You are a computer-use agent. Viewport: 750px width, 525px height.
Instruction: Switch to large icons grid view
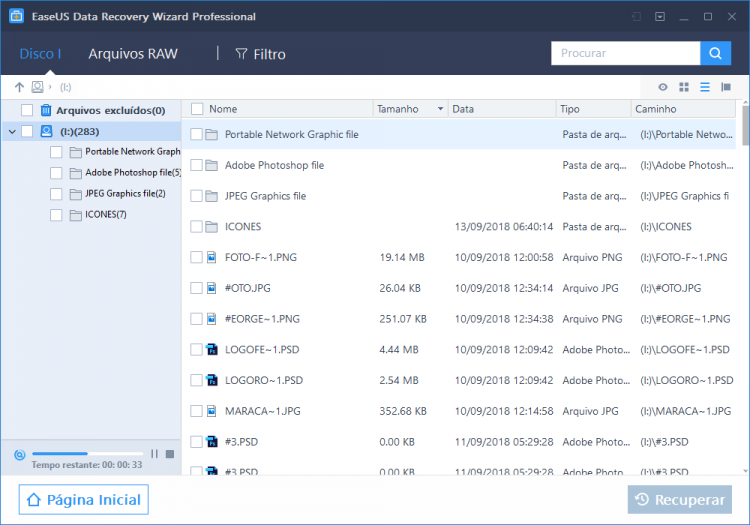point(684,87)
